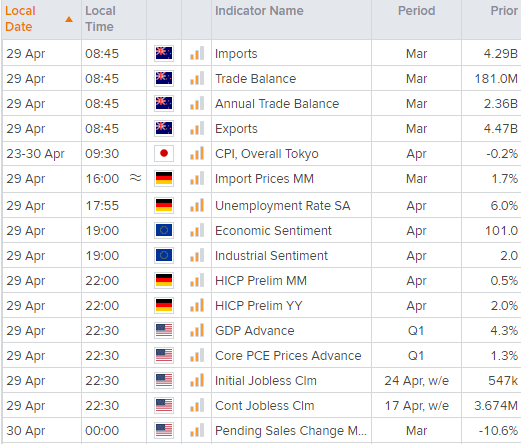This screenshot has height=444, width=521.
Task: Select the HICP Prelim MM indicator
Action: tap(261, 281)
